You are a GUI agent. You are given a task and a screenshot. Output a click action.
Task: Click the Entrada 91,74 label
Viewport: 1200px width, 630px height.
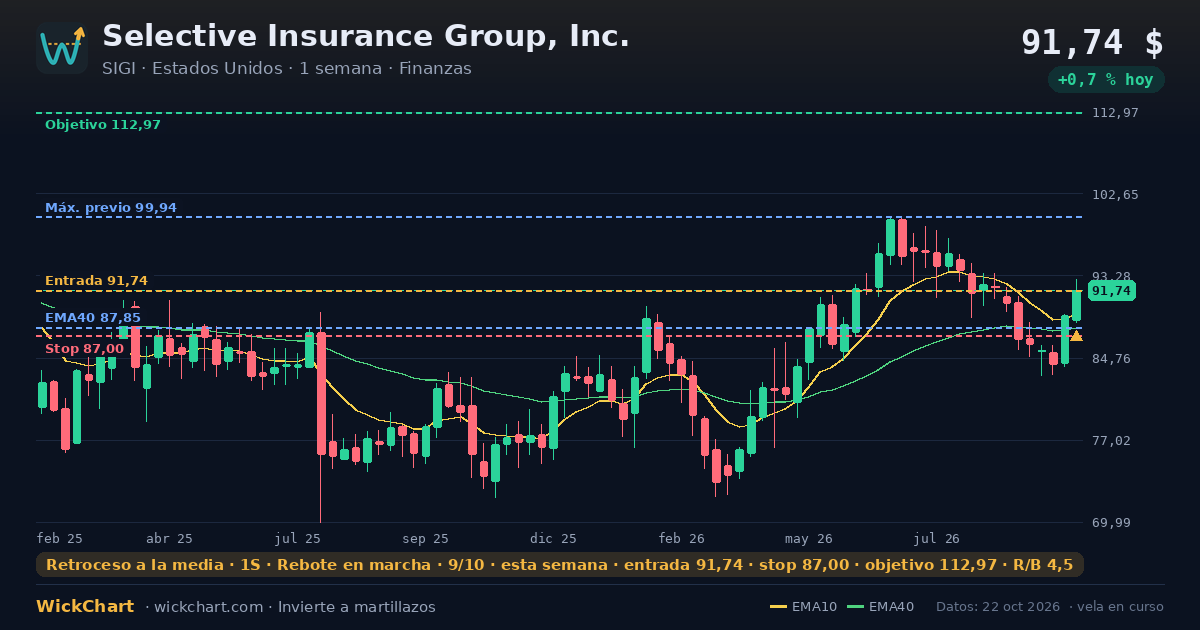click(x=96, y=281)
